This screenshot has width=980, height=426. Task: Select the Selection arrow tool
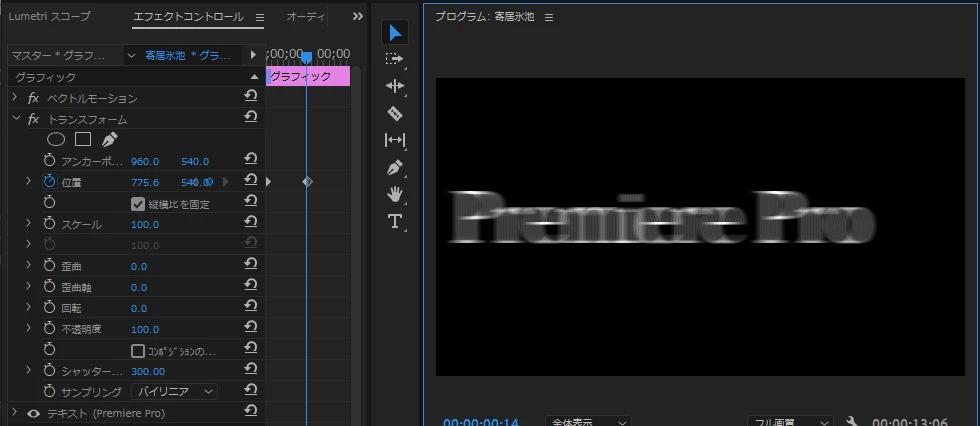tap(395, 33)
